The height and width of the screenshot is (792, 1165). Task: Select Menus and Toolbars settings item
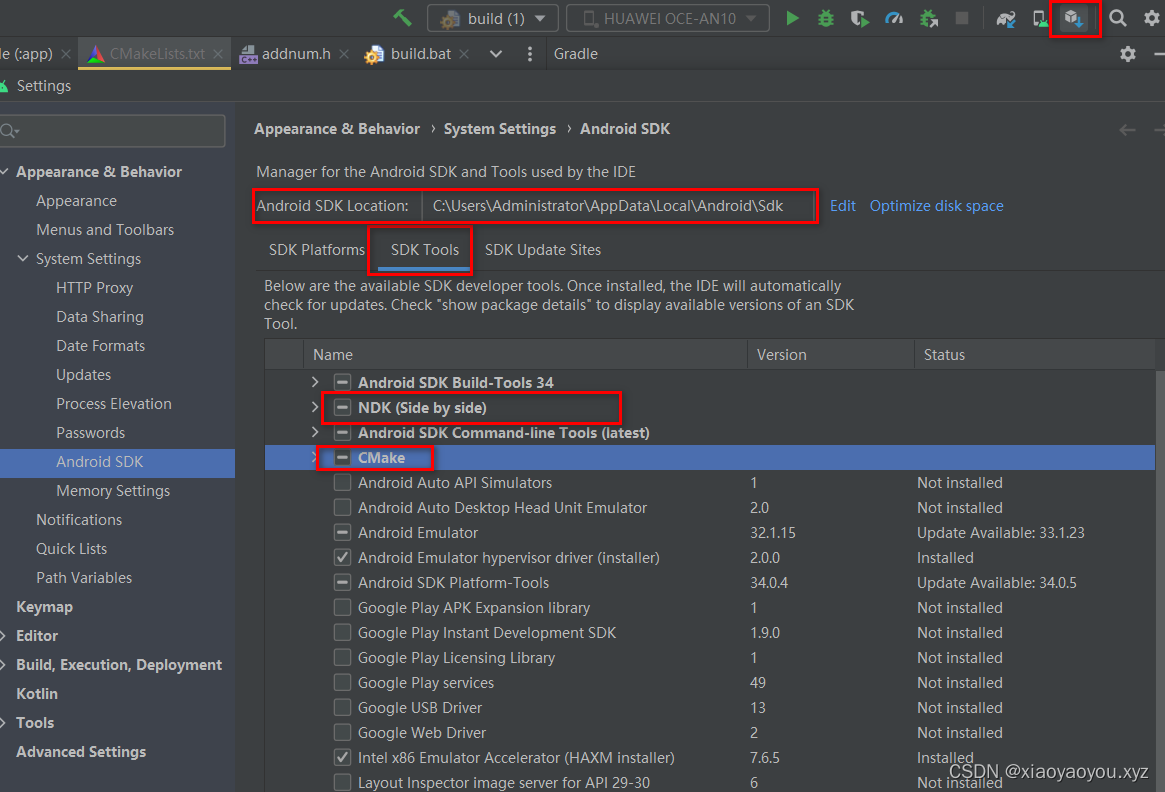tap(105, 230)
